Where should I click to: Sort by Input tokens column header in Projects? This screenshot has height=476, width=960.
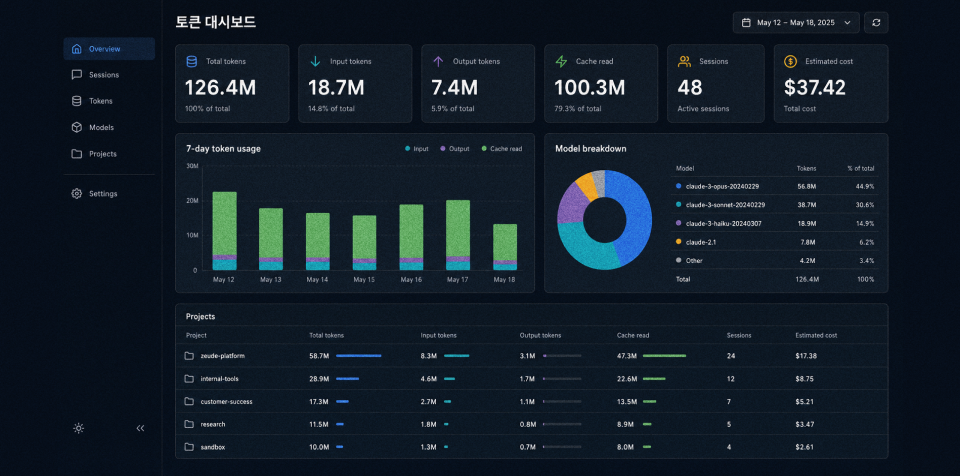click(x=438, y=336)
